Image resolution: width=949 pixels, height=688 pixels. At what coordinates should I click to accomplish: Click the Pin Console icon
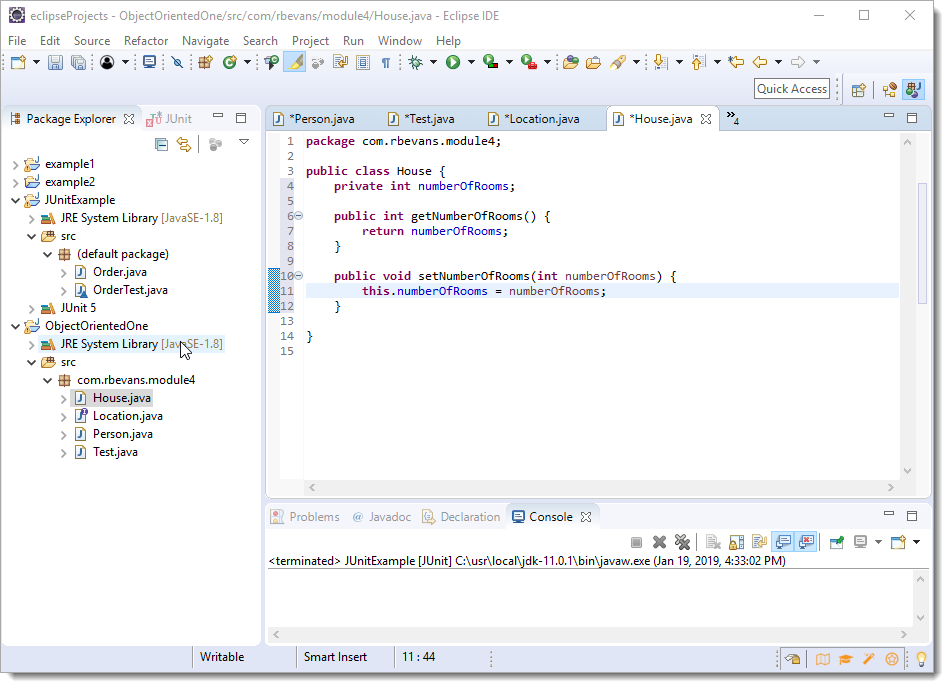pyautogui.click(x=836, y=542)
